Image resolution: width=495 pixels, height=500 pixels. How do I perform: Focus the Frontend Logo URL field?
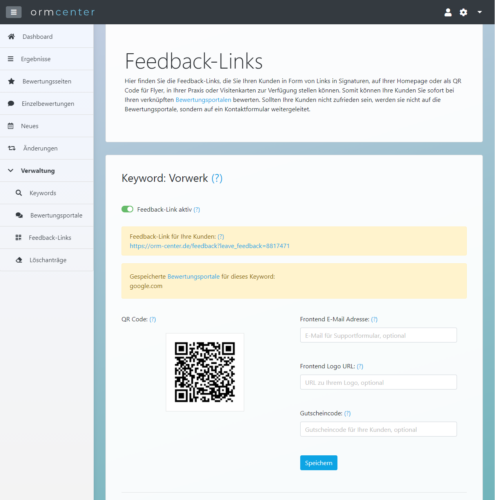[x=378, y=382]
